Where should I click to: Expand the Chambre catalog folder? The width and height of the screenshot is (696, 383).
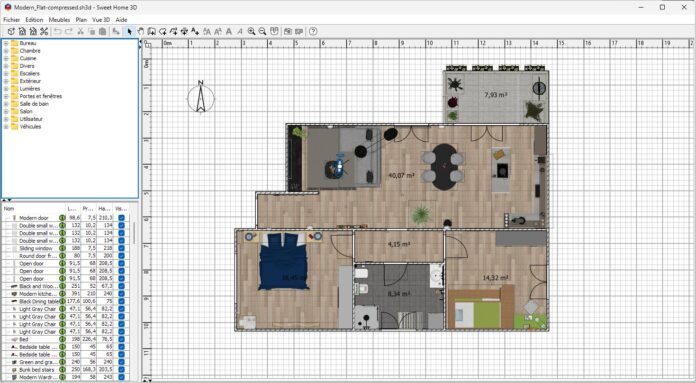click(x=6, y=51)
